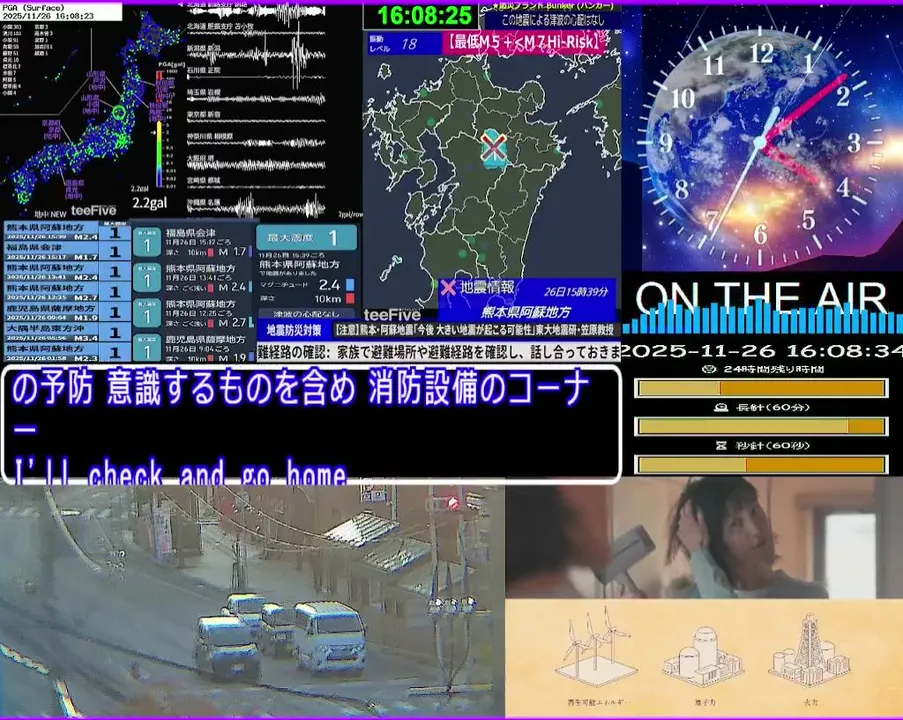The height and width of the screenshot is (720, 903).
Task: Click the 長針(60分) progress bar
Action: coord(761,426)
